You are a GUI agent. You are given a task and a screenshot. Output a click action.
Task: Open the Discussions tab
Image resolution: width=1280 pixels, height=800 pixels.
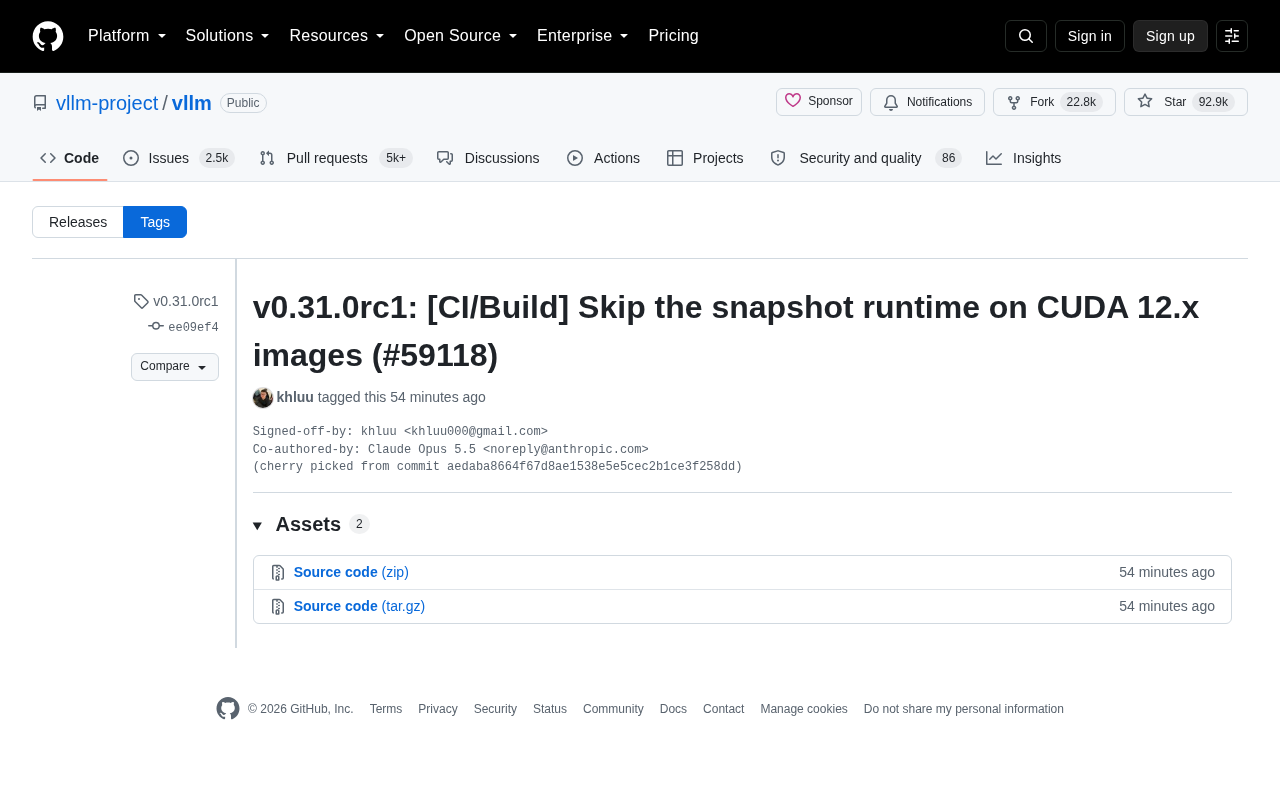[488, 158]
